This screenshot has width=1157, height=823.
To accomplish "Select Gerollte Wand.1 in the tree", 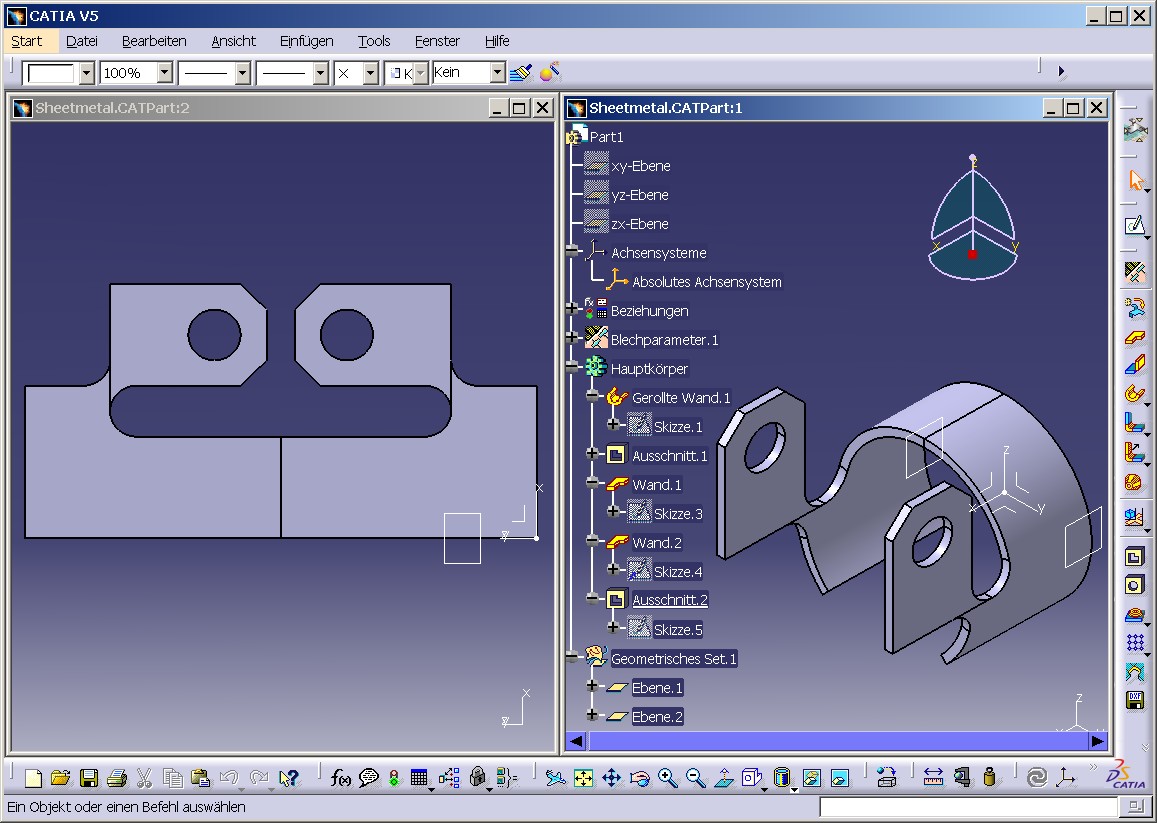I will point(681,398).
